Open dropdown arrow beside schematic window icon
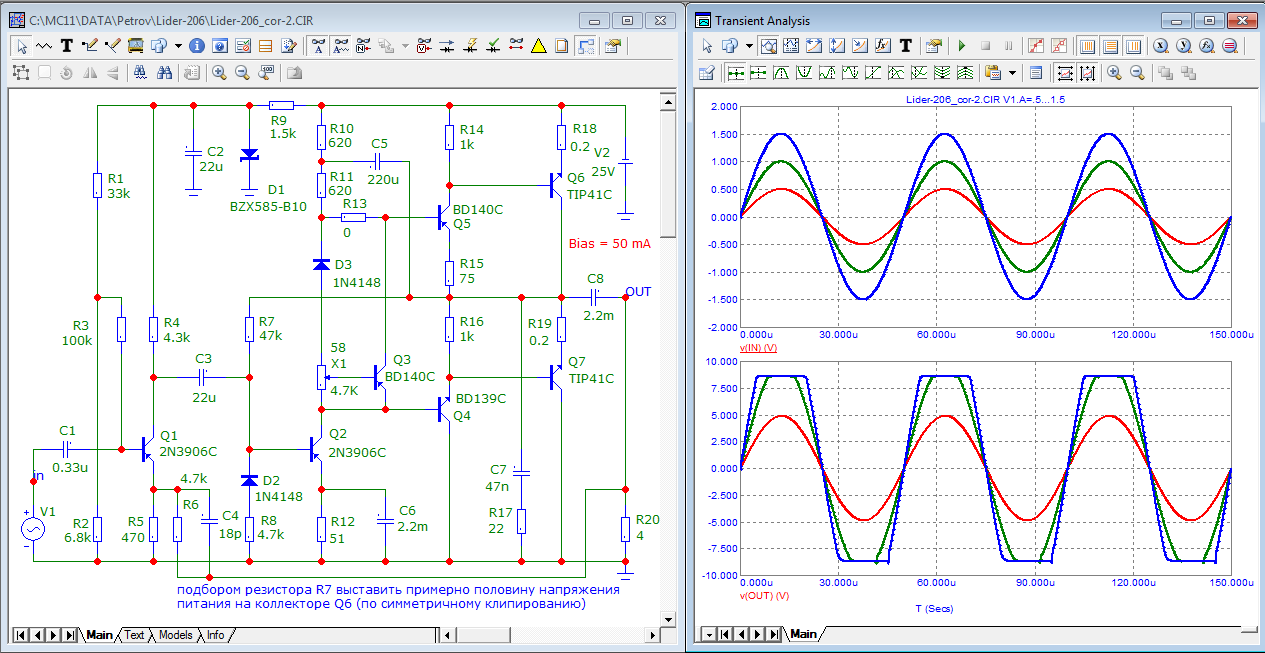This screenshot has width=1265, height=653. 178,46
